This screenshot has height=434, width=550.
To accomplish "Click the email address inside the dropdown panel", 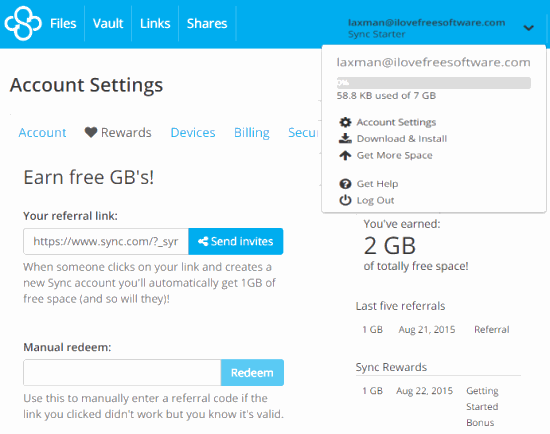I will pyautogui.click(x=434, y=62).
